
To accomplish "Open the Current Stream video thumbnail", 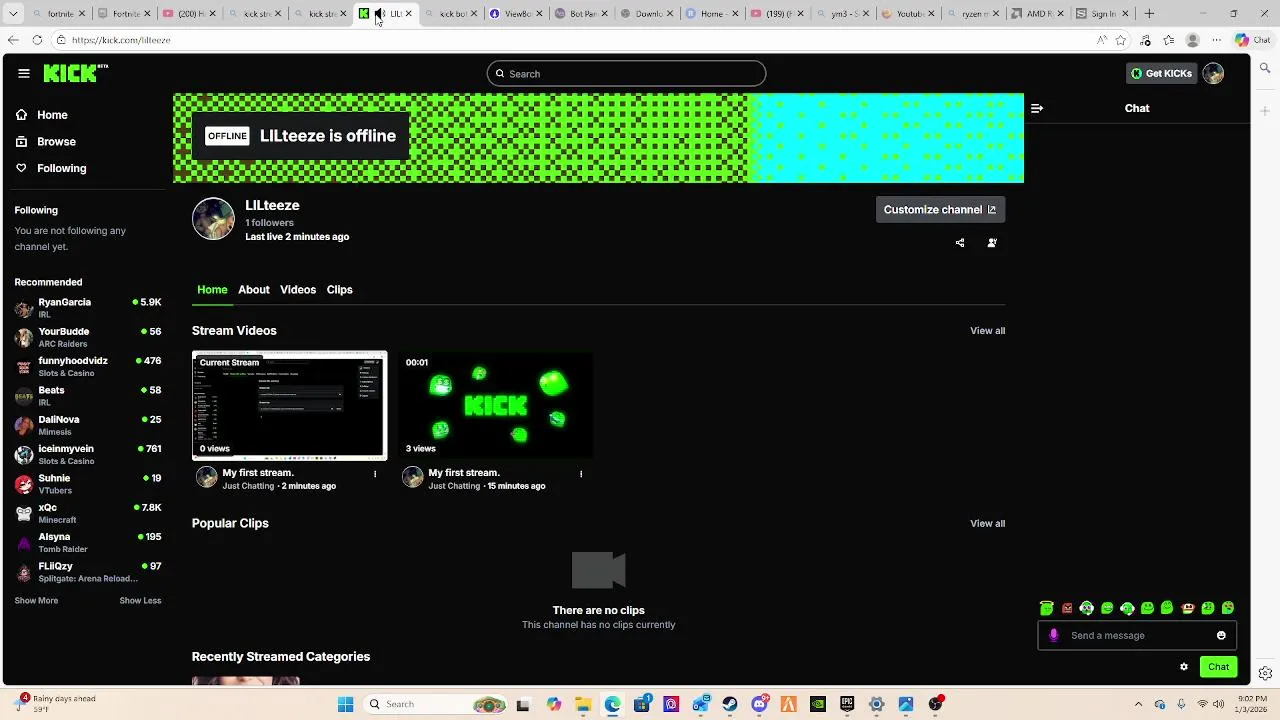I will 289,405.
